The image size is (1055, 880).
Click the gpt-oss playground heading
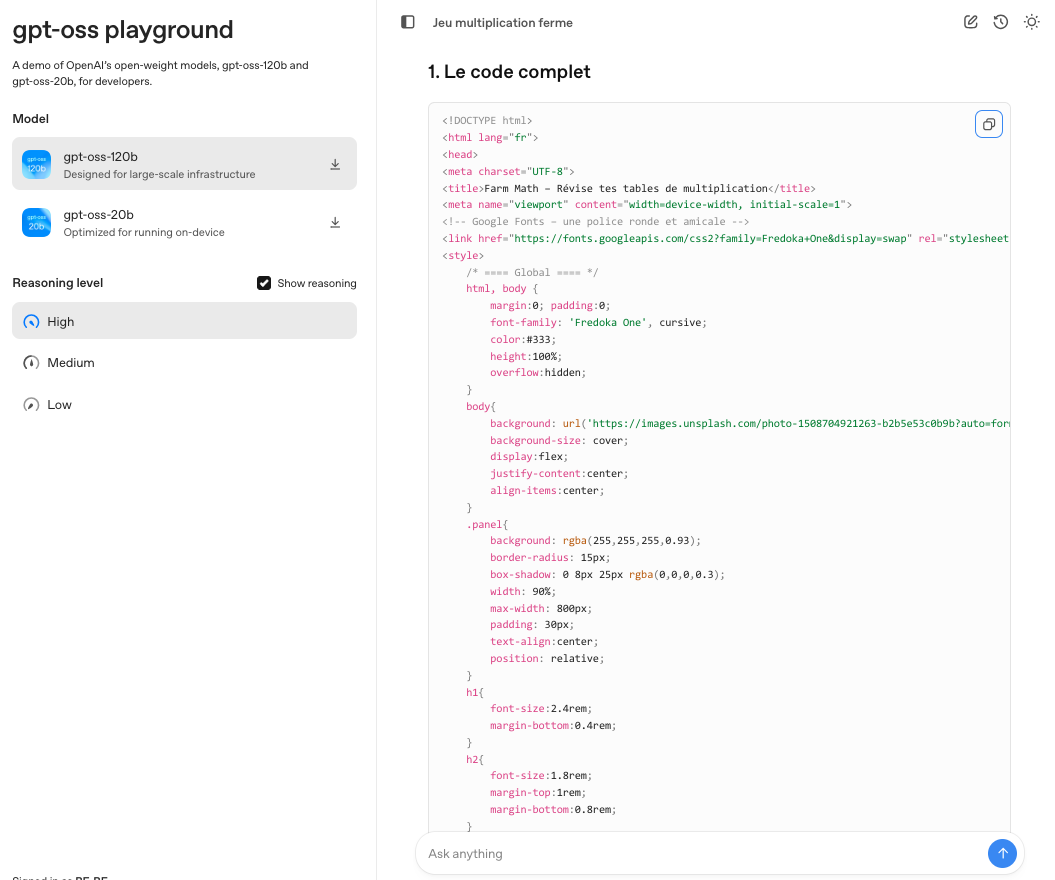click(x=123, y=30)
